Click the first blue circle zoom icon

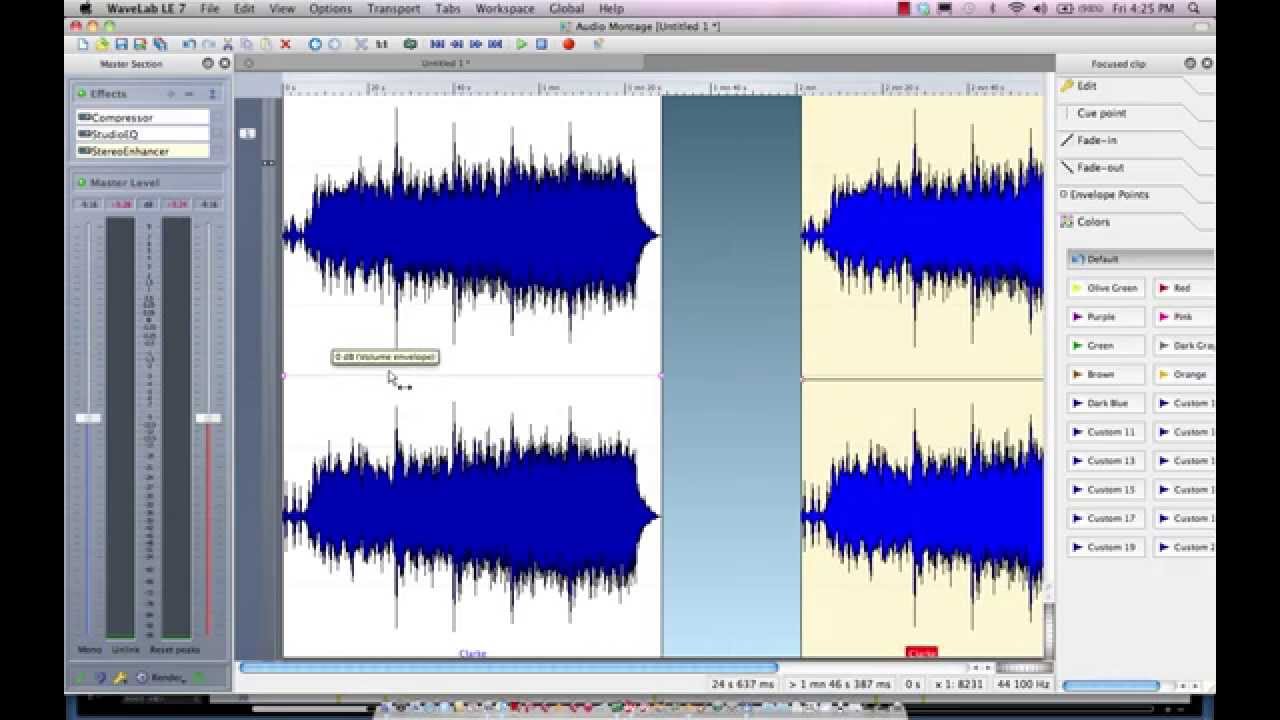coord(315,44)
